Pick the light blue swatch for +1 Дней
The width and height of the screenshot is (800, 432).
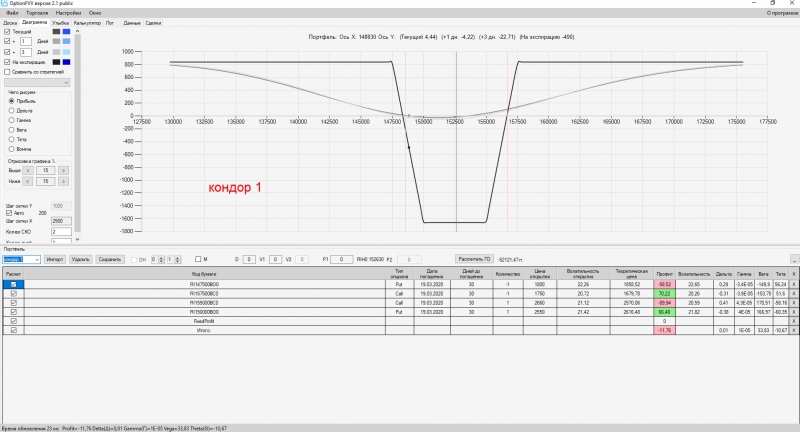coord(66,41)
